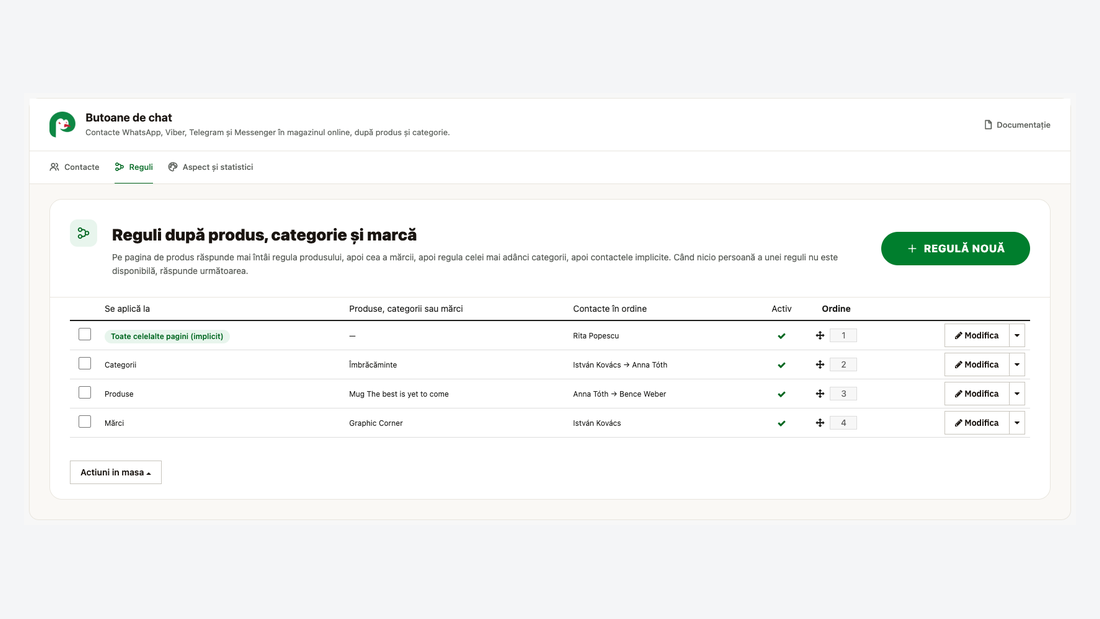Click the Ordine column header
1100x619 pixels.
836,309
